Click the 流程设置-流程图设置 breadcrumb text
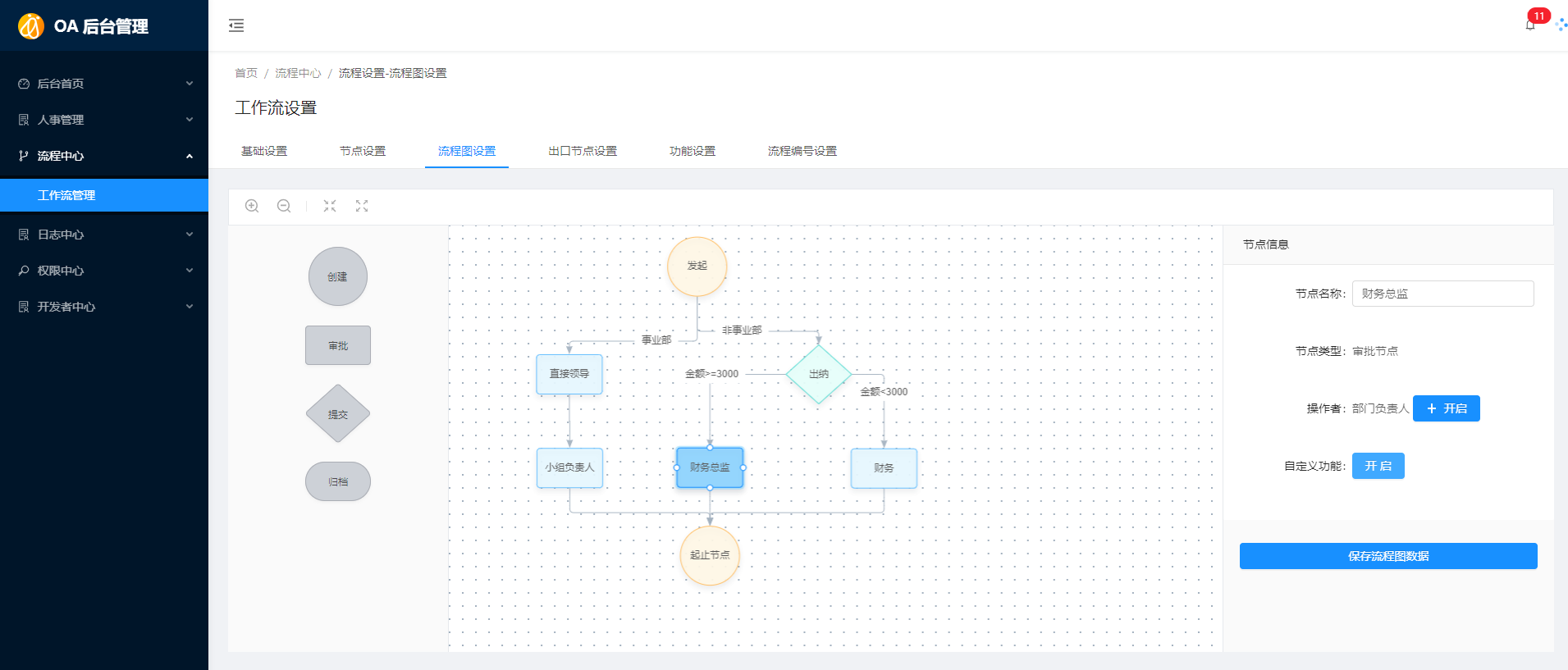Screen dimensions: 1568x670 [393, 73]
